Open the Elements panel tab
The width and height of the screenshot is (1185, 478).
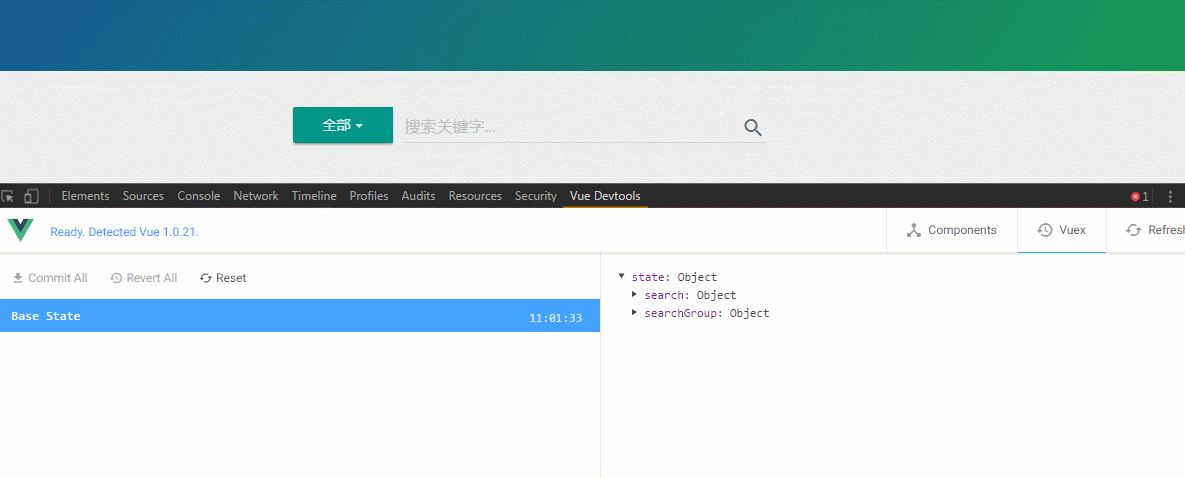(85, 196)
